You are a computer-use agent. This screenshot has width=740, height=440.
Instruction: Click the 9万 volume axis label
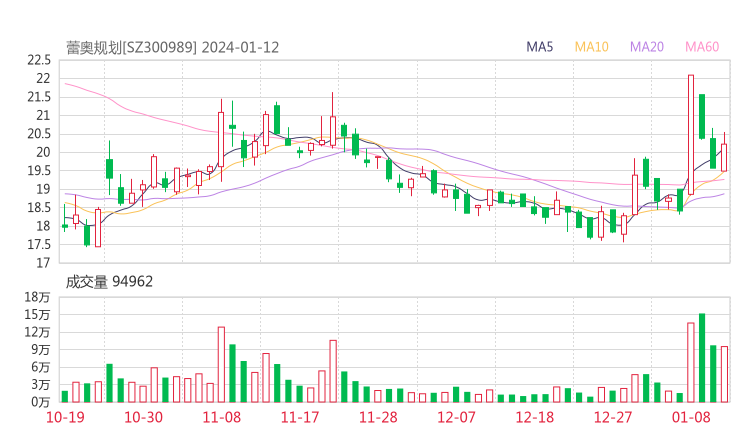[41, 350]
